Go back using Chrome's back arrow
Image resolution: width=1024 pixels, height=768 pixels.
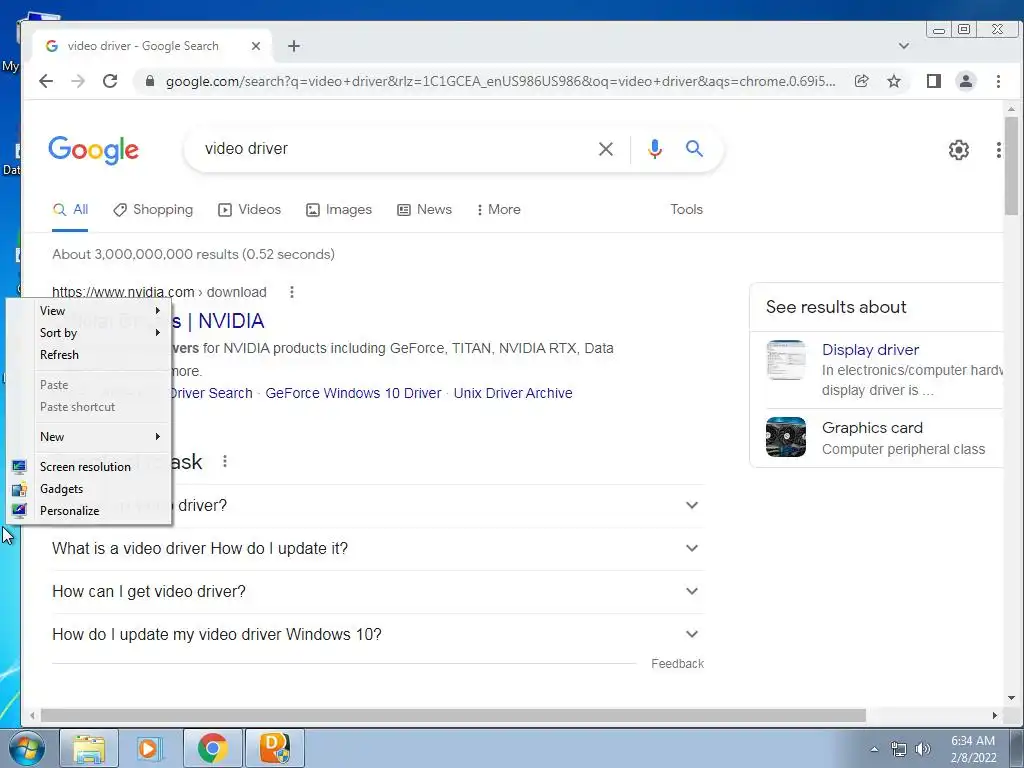(46, 81)
